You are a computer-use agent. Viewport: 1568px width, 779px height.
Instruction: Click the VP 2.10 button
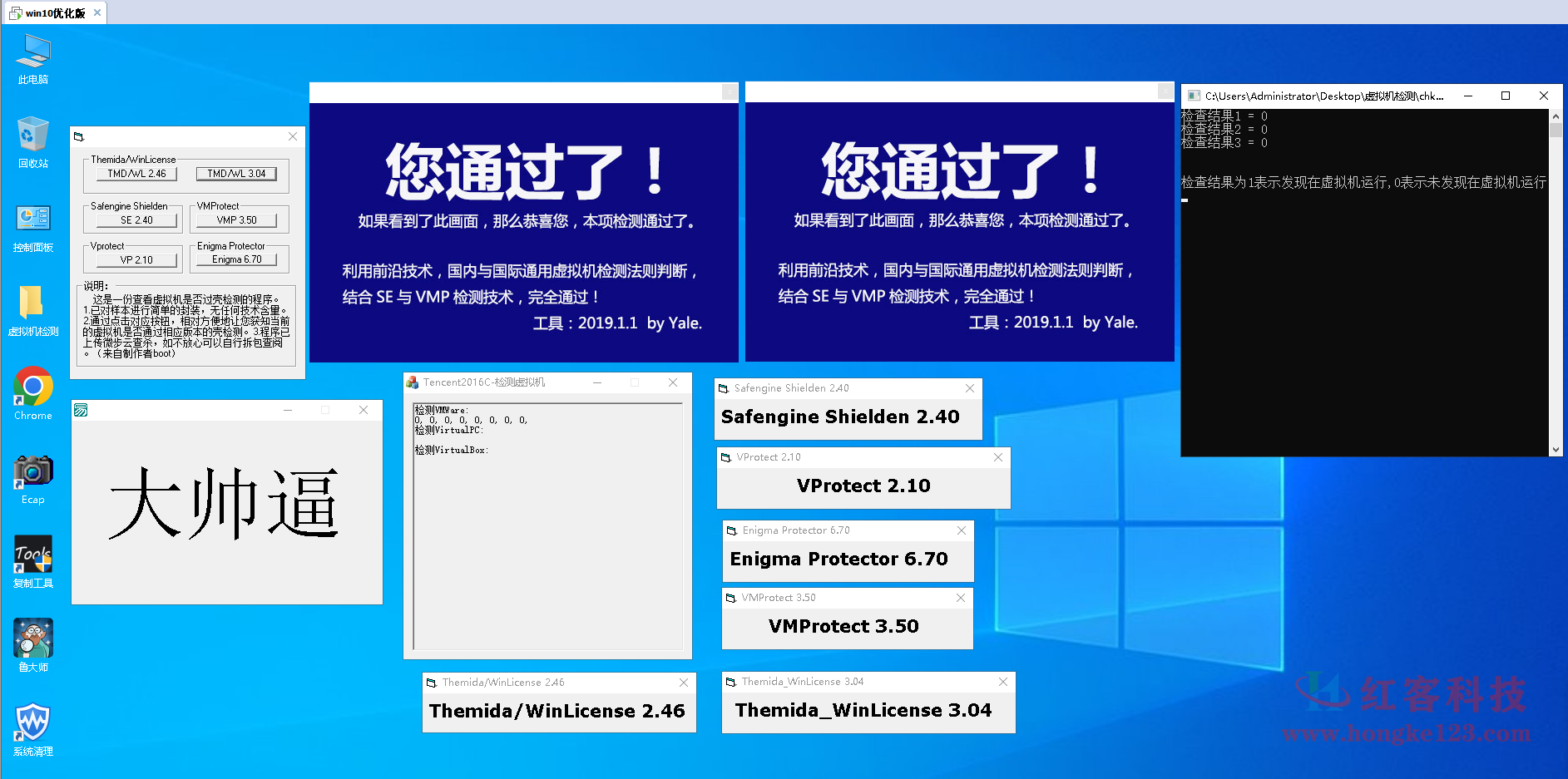(136, 260)
